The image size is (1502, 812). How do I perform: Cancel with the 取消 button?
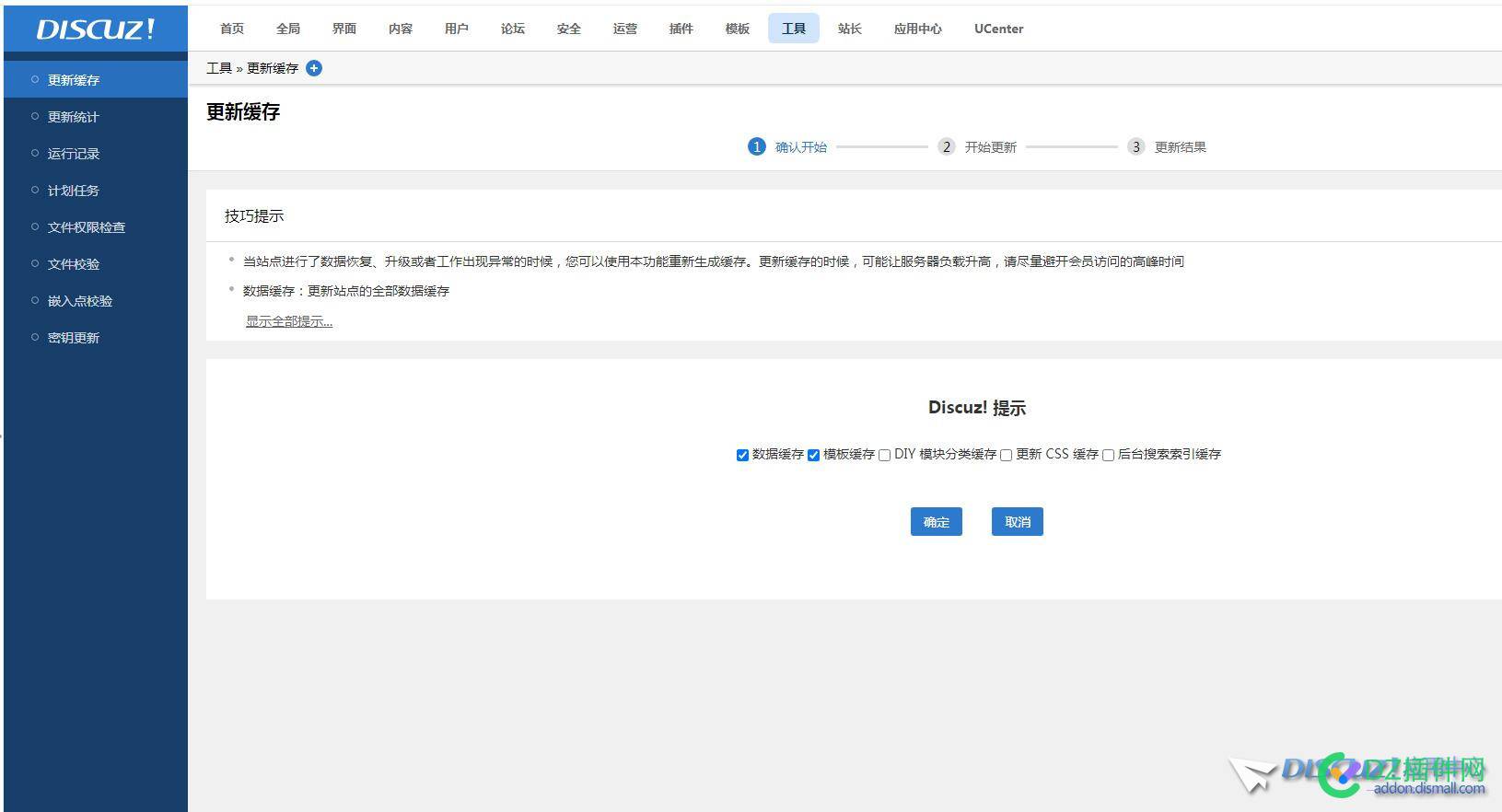point(1018,522)
